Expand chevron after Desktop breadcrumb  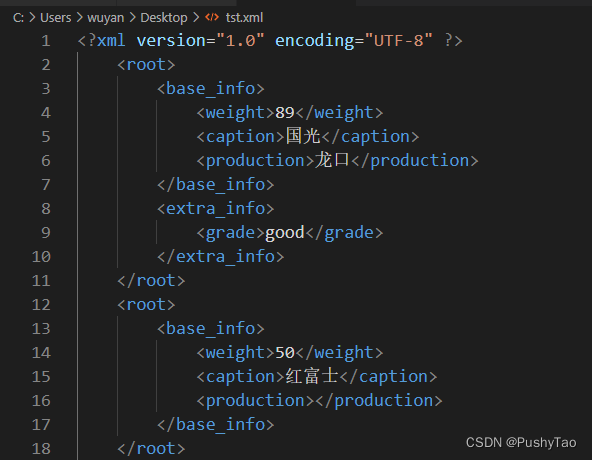coord(196,17)
